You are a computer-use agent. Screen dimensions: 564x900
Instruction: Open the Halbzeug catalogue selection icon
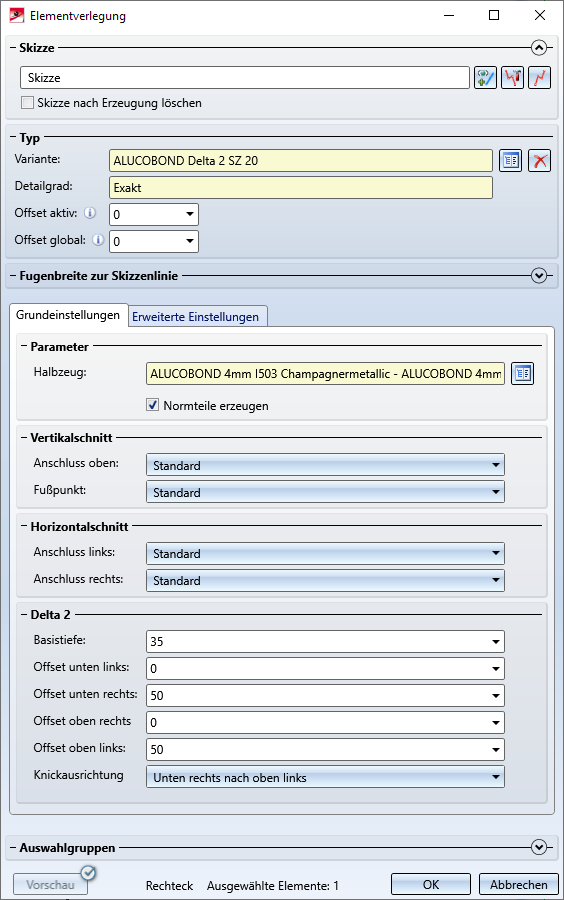click(x=522, y=374)
